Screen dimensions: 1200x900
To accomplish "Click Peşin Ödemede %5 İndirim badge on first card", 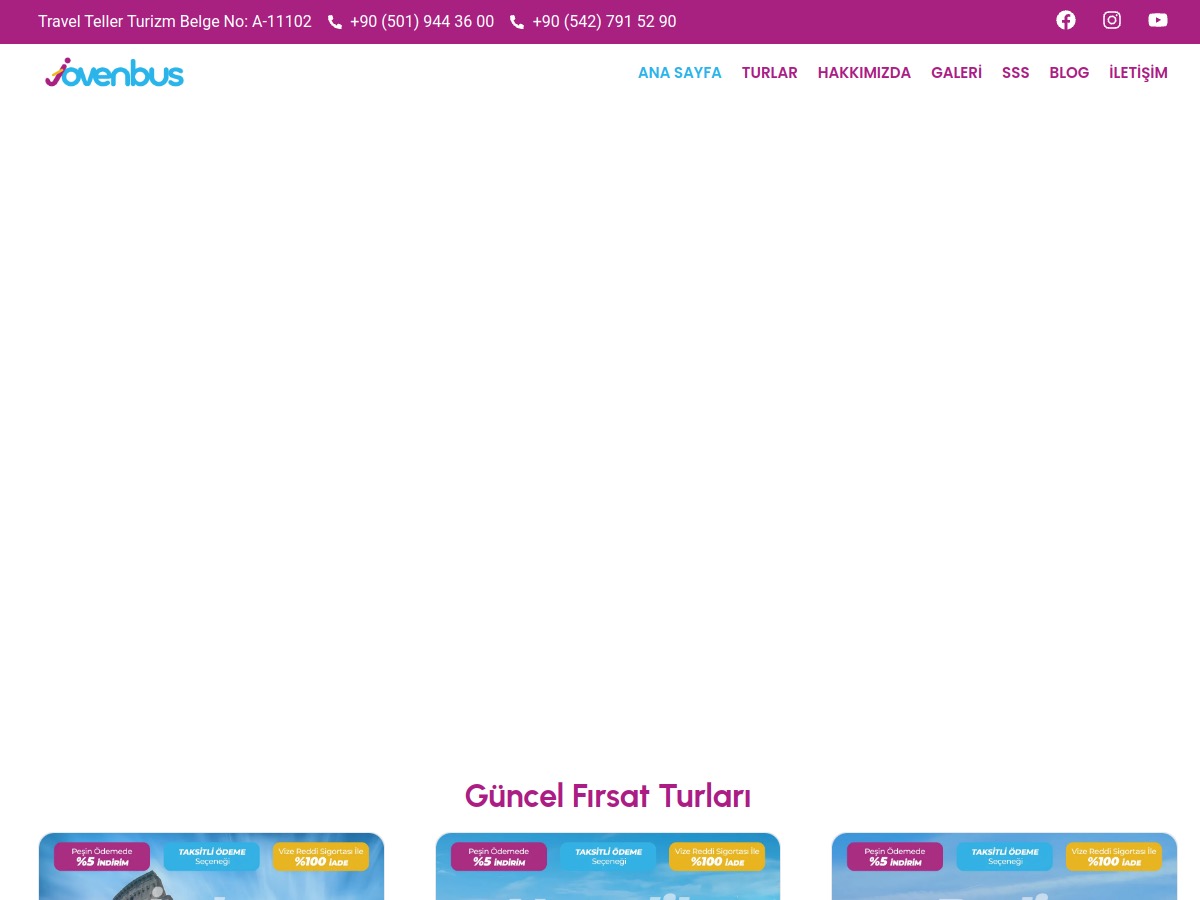I will pyautogui.click(x=102, y=857).
